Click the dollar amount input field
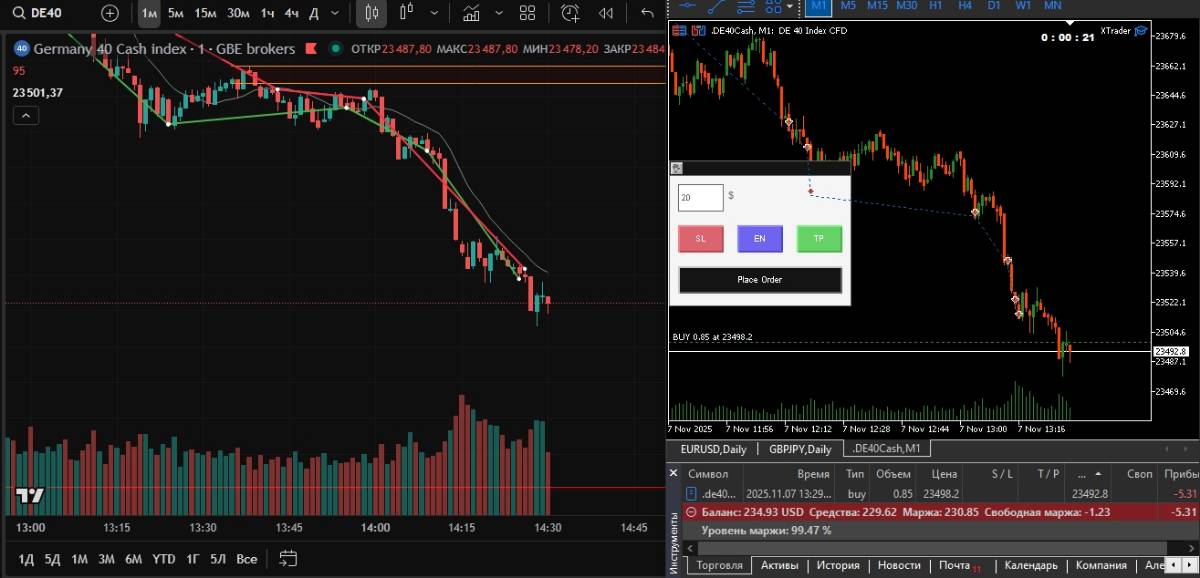1200x578 pixels. point(700,197)
